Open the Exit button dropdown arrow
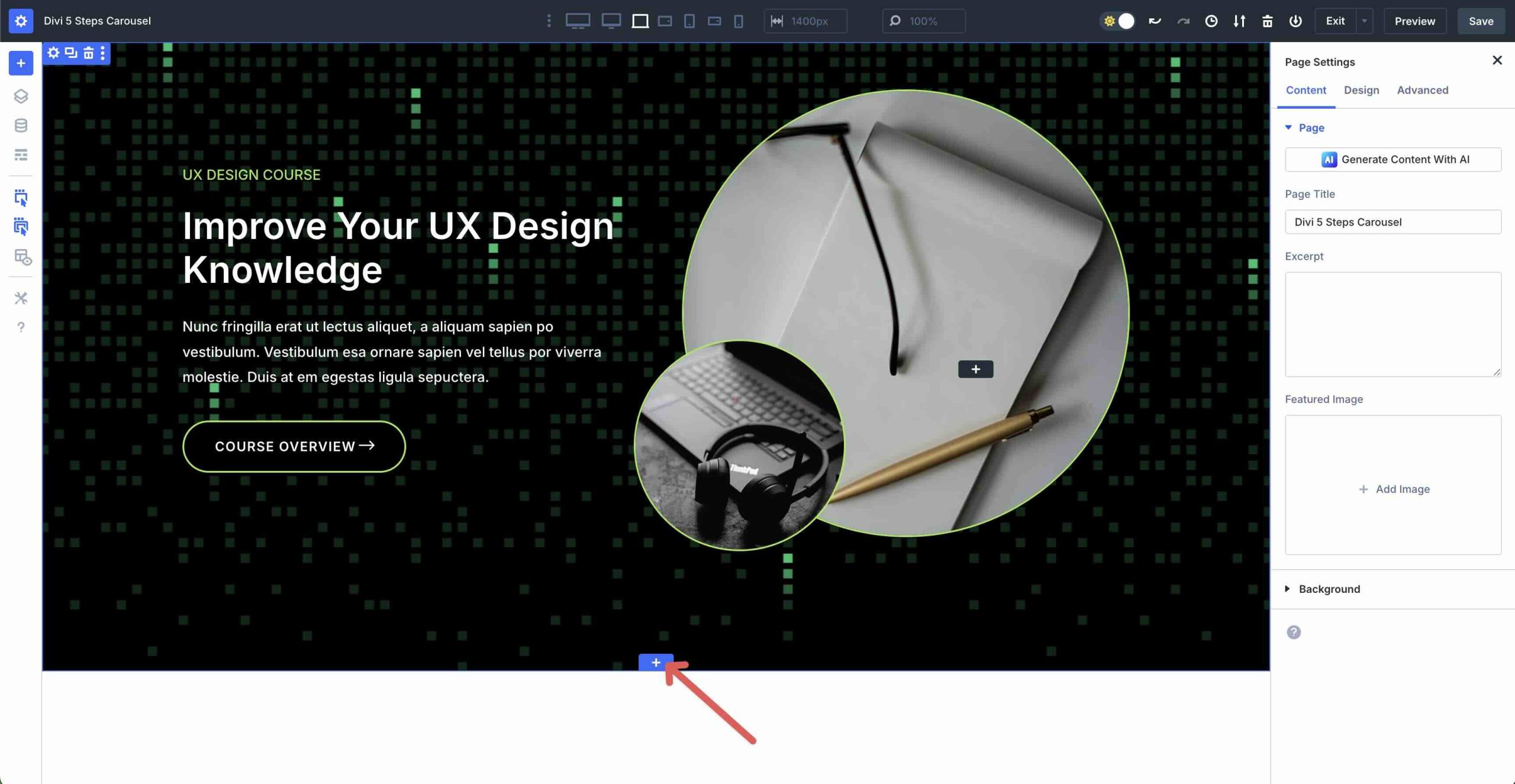1515x784 pixels. point(1365,21)
